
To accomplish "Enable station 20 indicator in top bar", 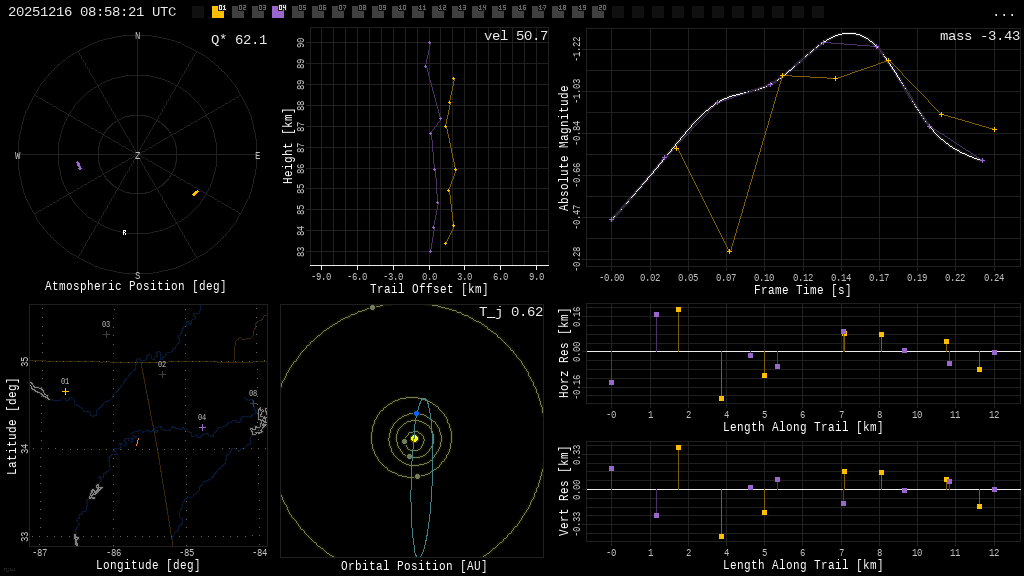I will (x=598, y=12).
